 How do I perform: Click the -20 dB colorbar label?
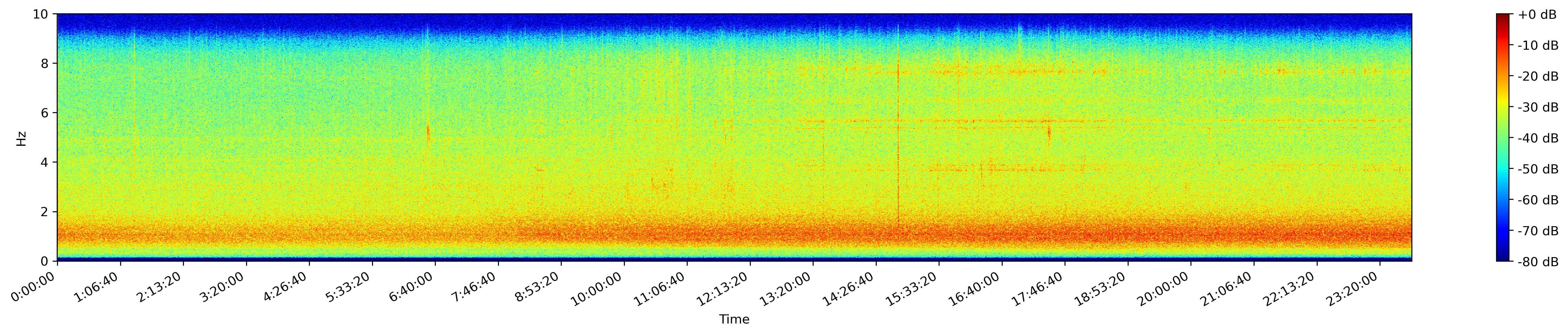[x=1538, y=77]
